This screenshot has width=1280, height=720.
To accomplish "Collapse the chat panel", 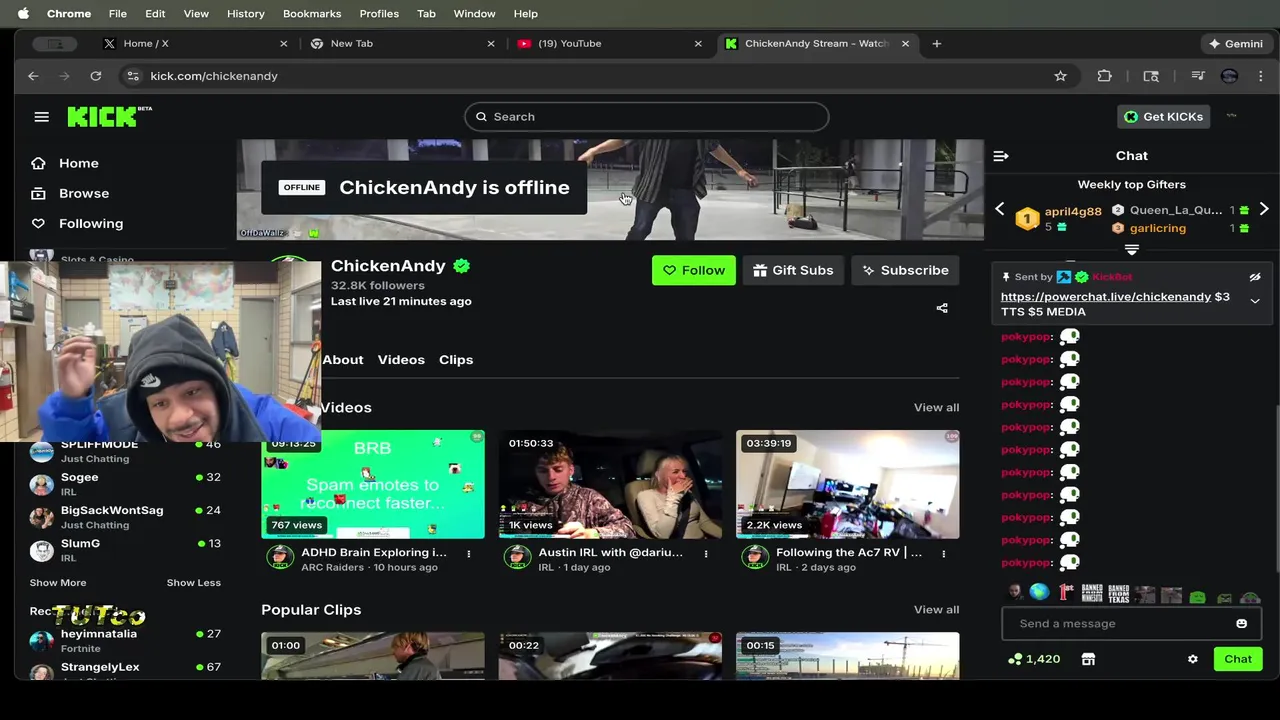I will pyautogui.click(x=1000, y=156).
